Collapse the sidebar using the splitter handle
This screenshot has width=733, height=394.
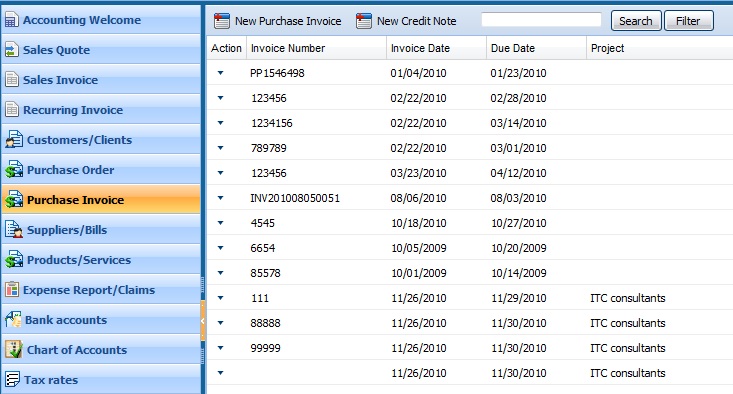coord(202,321)
